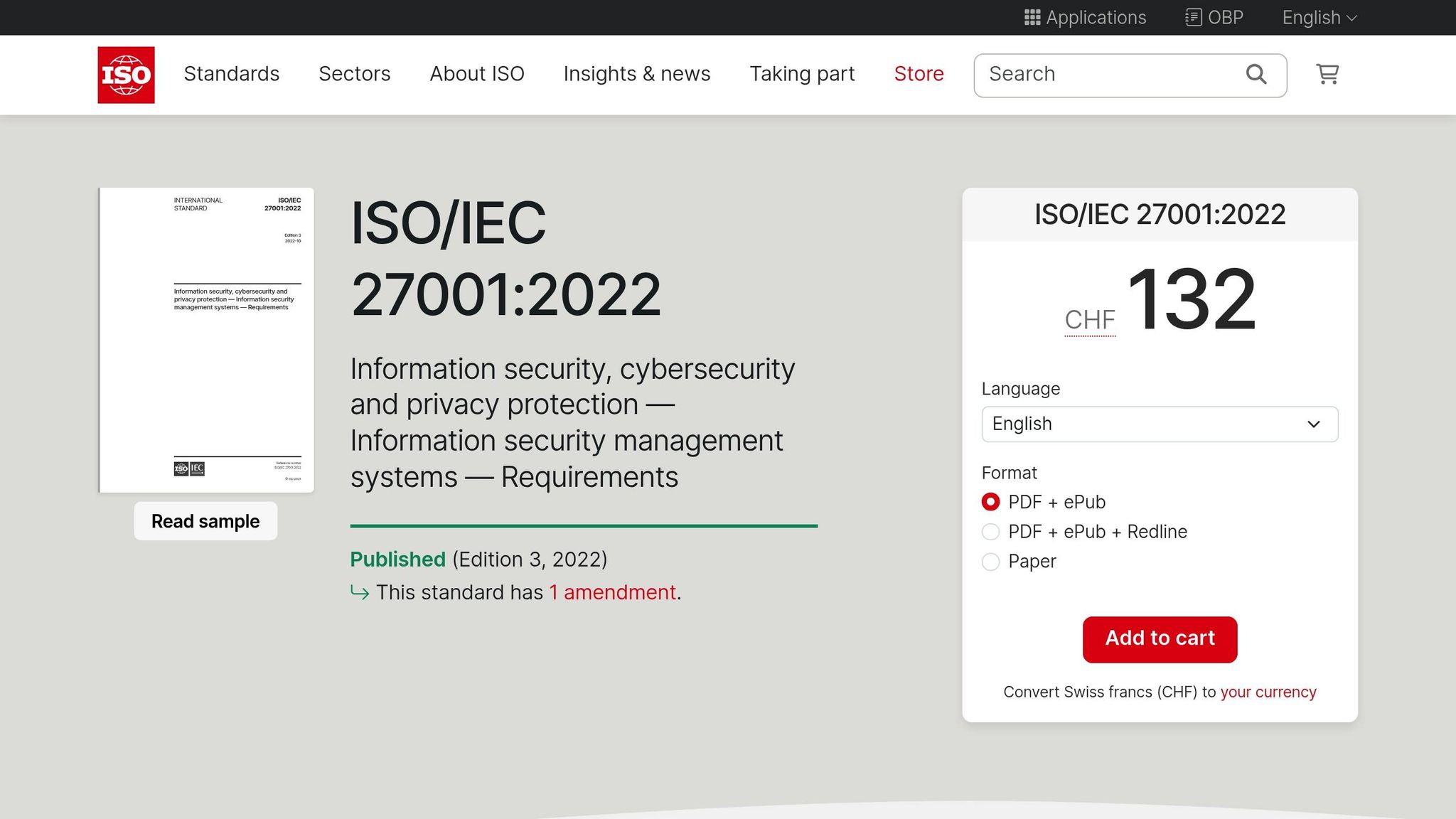Open the Applications grid icon

(1032, 17)
